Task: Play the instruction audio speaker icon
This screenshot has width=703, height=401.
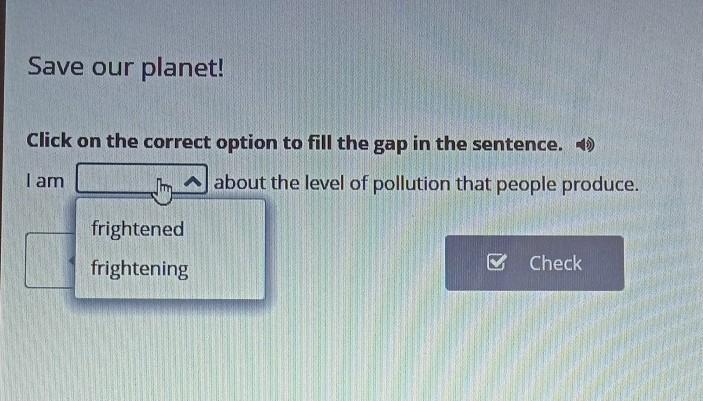Action: point(585,145)
